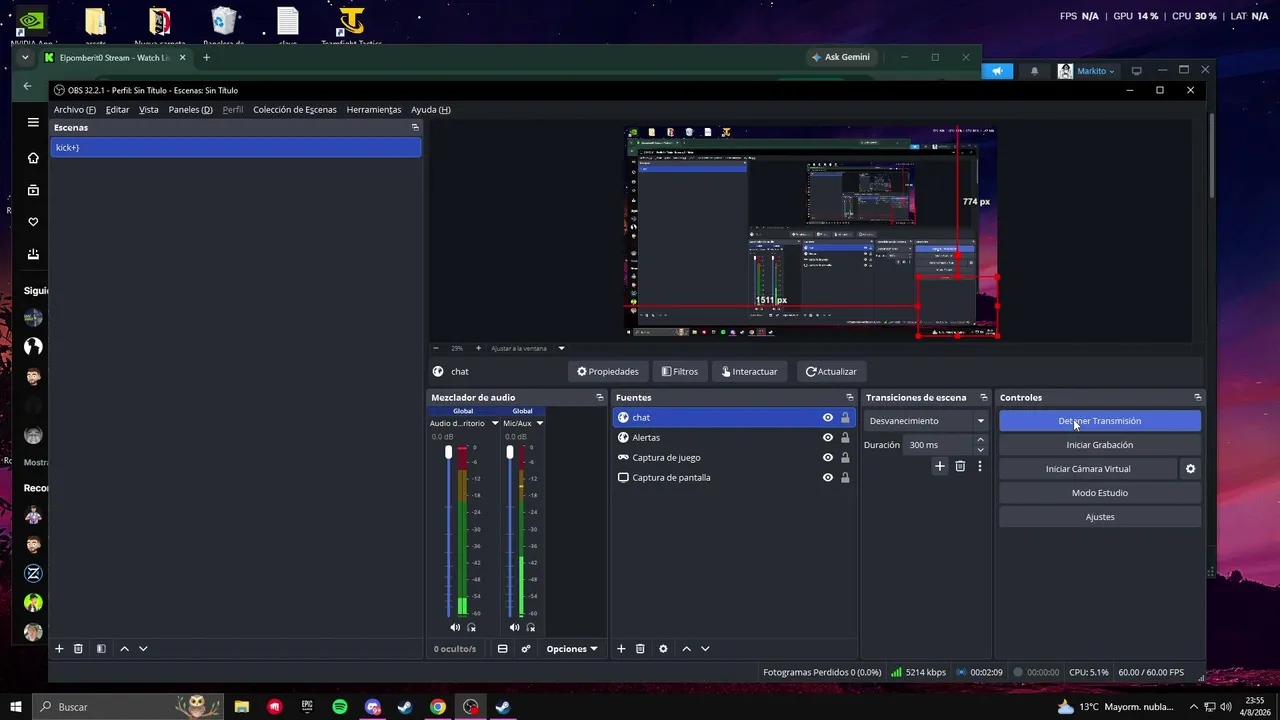Mute the desktop audio speaker icon
Image resolution: width=1280 pixels, height=720 pixels.
(455, 627)
